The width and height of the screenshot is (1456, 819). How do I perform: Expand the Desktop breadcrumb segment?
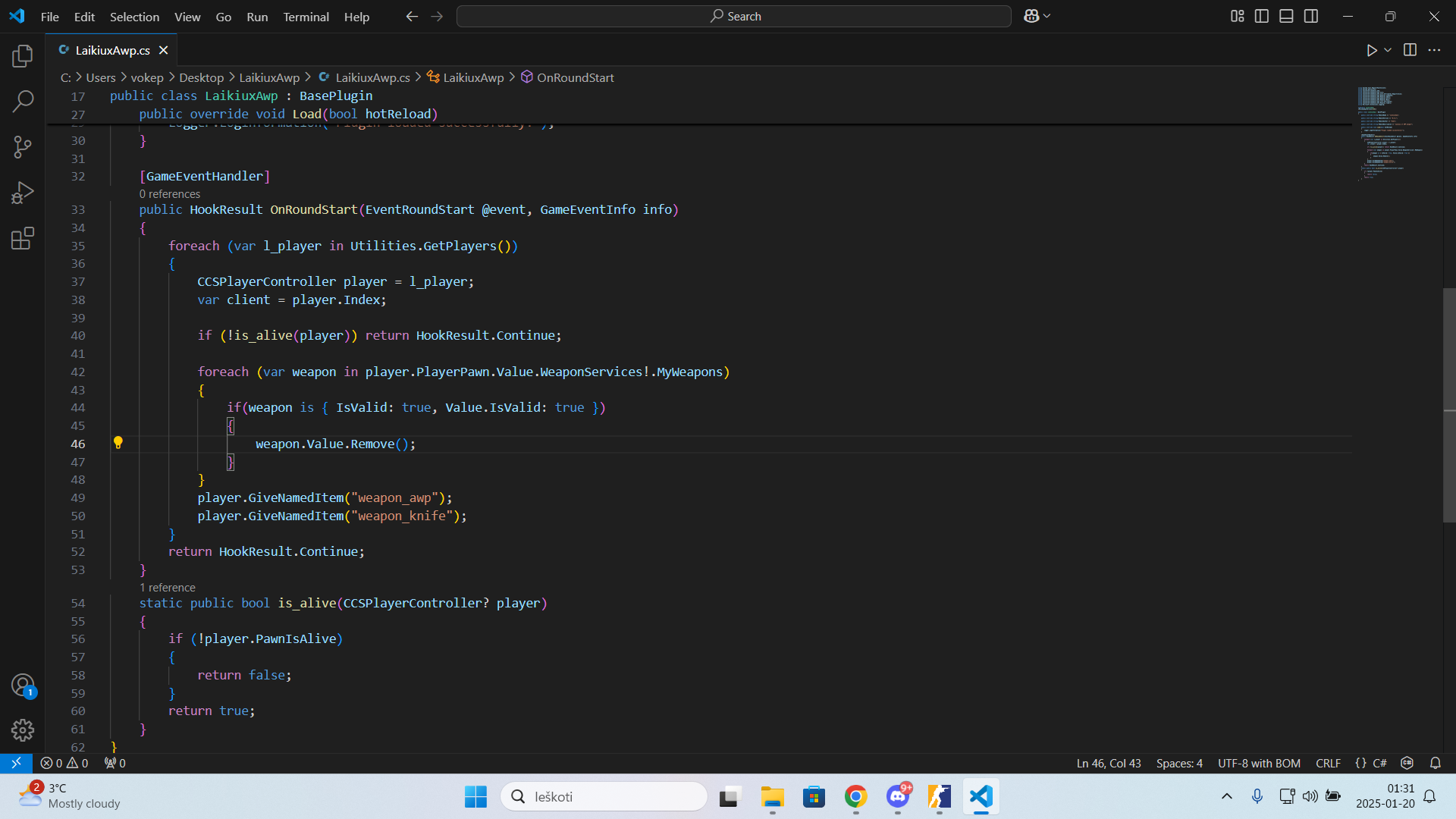pyautogui.click(x=201, y=77)
